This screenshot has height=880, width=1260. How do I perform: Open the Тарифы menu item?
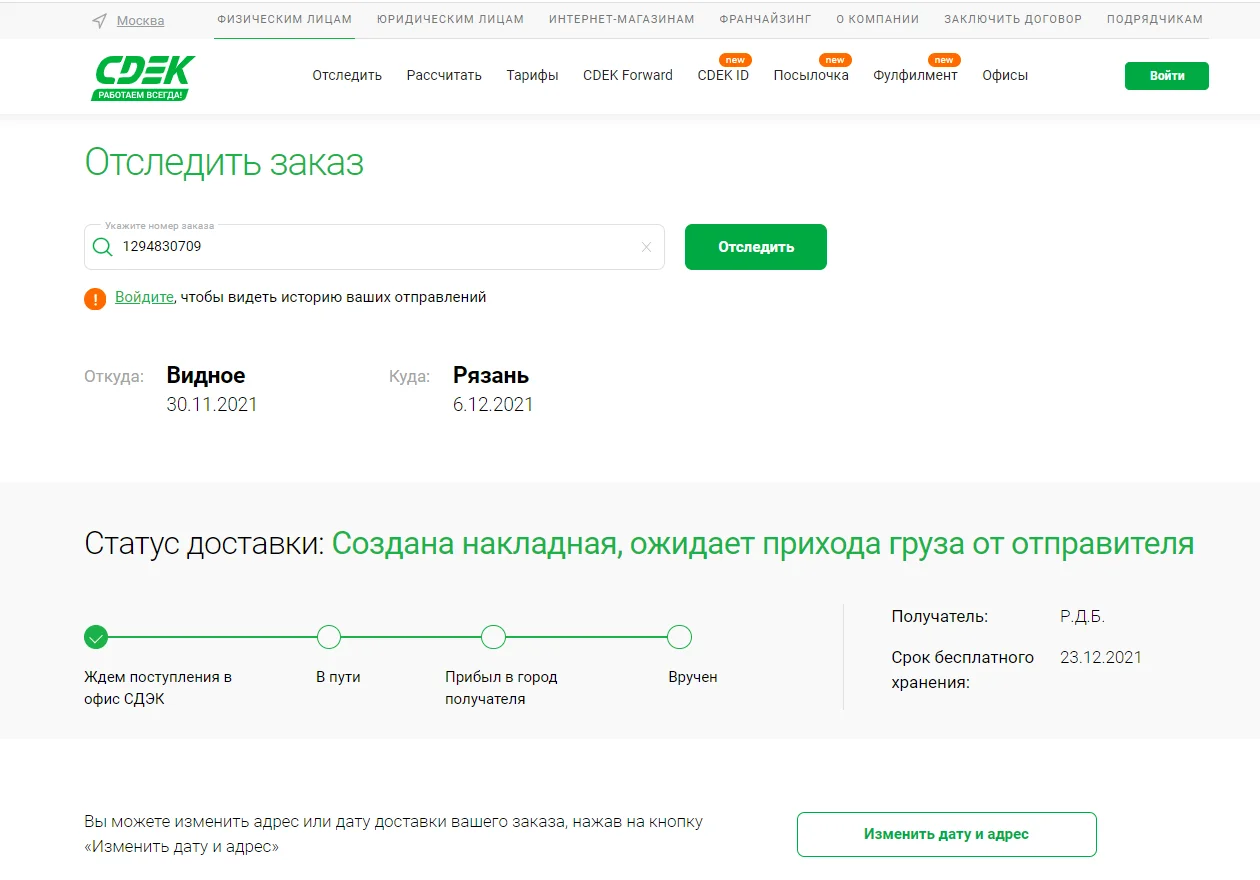coord(532,75)
